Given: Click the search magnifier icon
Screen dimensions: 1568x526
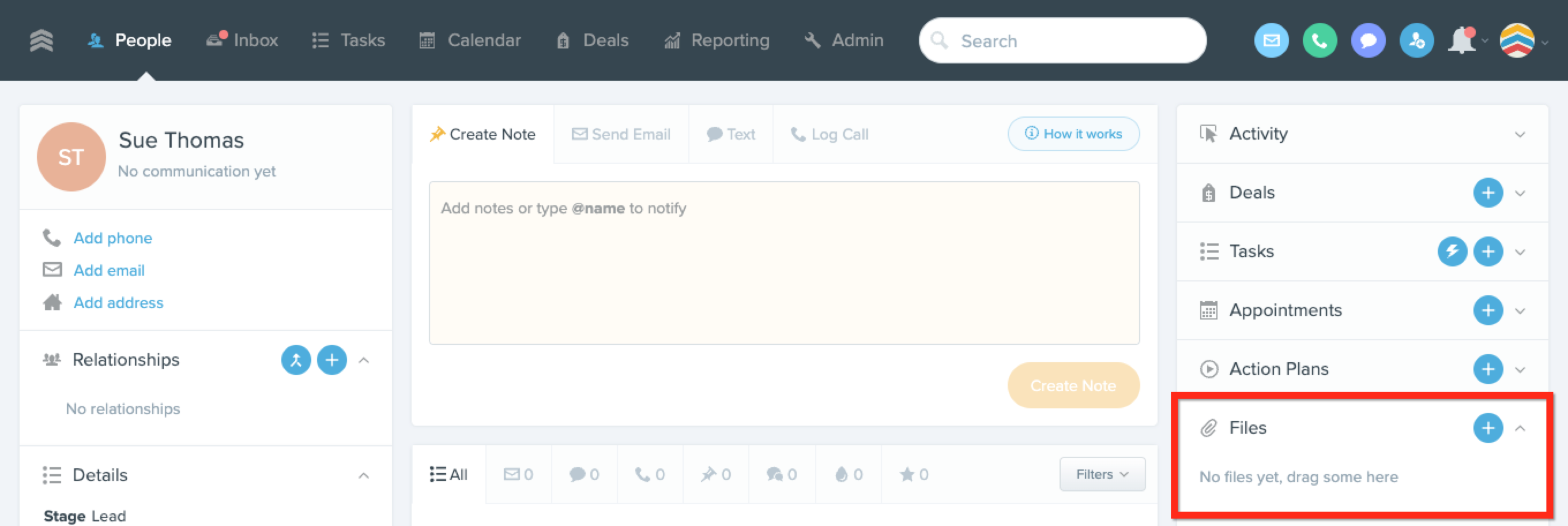Looking at the screenshot, I should 939,41.
